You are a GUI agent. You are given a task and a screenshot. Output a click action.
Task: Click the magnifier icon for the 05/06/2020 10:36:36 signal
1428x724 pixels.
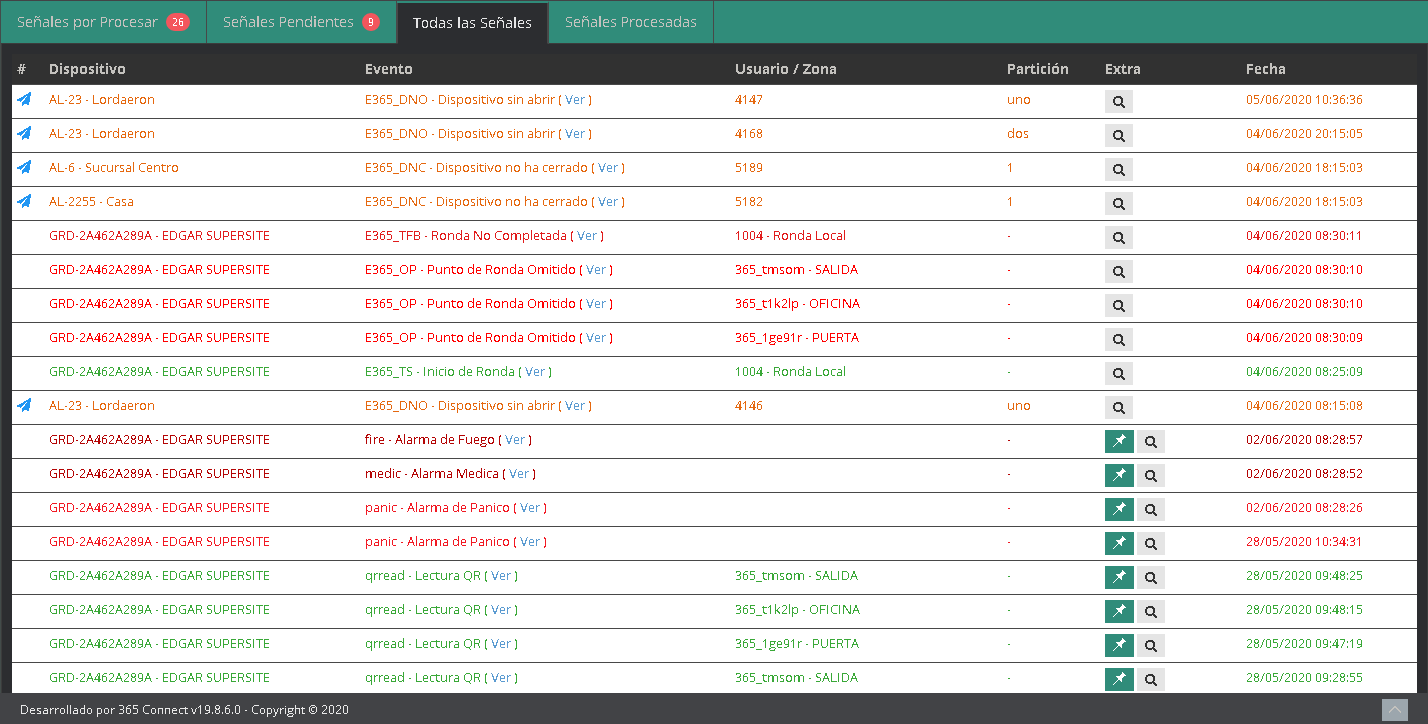tap(1118, 101)
